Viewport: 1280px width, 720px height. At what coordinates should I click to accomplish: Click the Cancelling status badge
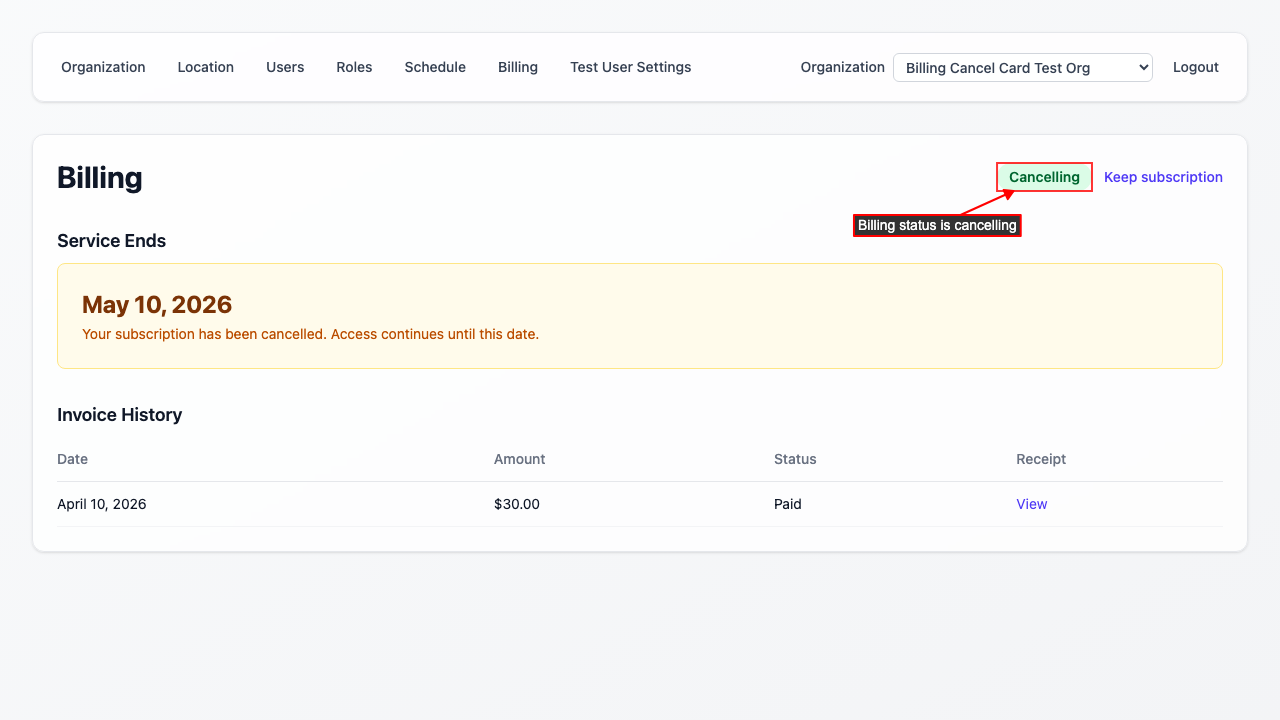point(1044,177)
